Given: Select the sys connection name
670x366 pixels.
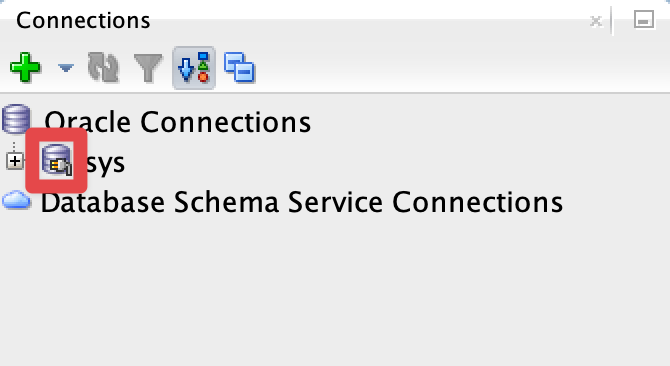Looking at the screenshot, I should [x=106, y=163].
